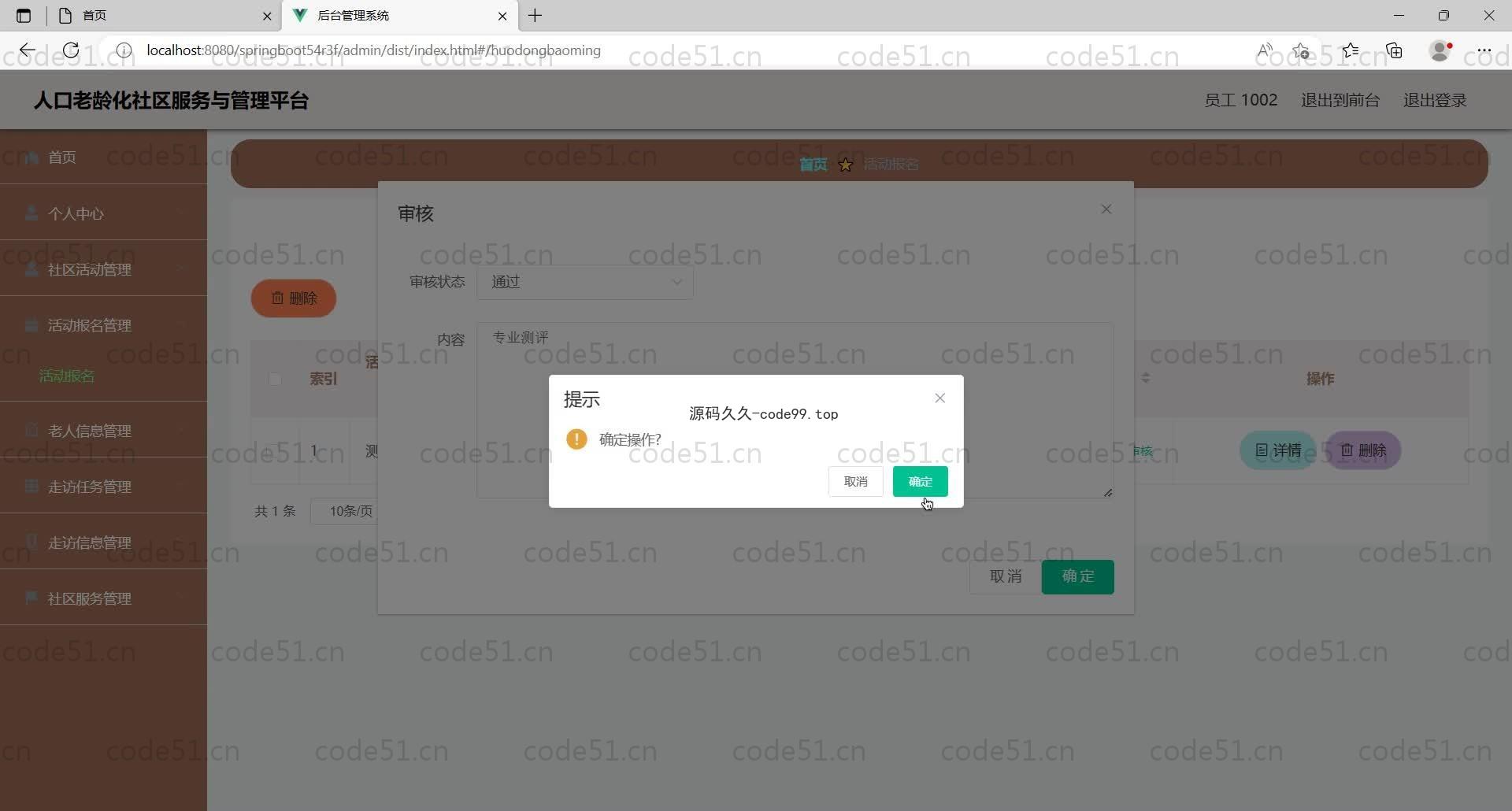Click 确定 in the 审核 dialog

pyautogui.click(x=1077, y=576)
